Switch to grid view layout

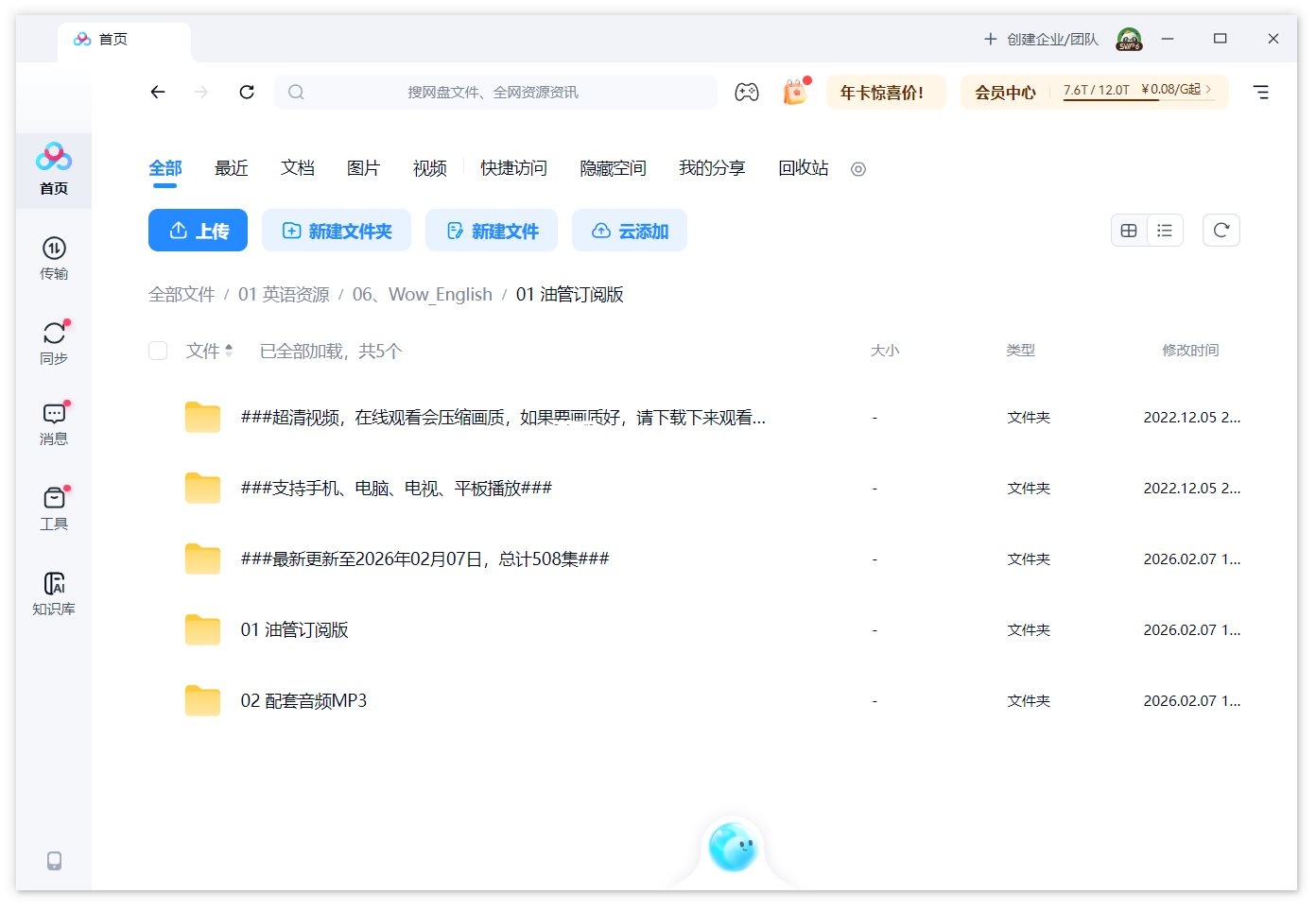(1129, 230)
